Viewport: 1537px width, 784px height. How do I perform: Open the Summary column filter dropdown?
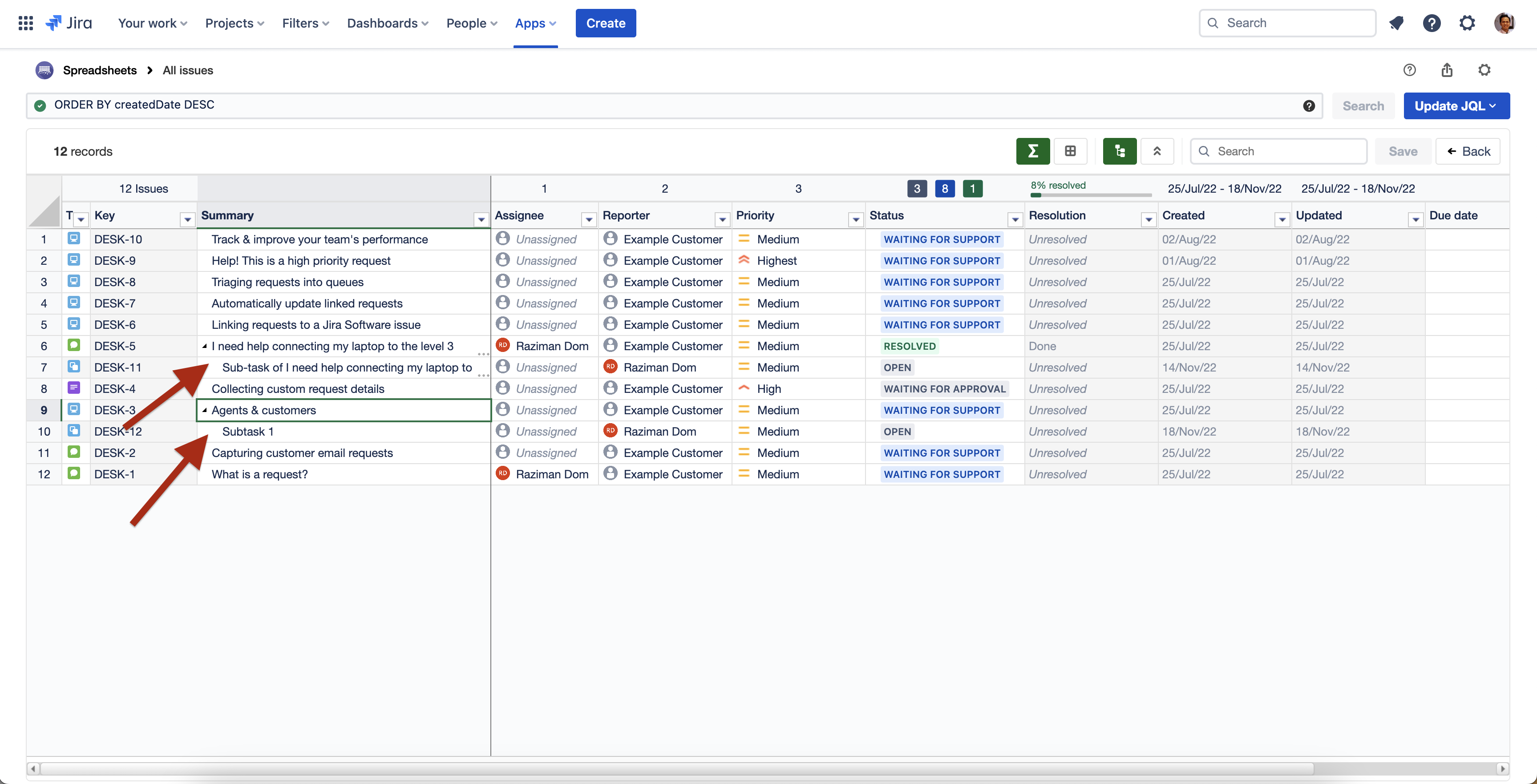coord(481,218)
